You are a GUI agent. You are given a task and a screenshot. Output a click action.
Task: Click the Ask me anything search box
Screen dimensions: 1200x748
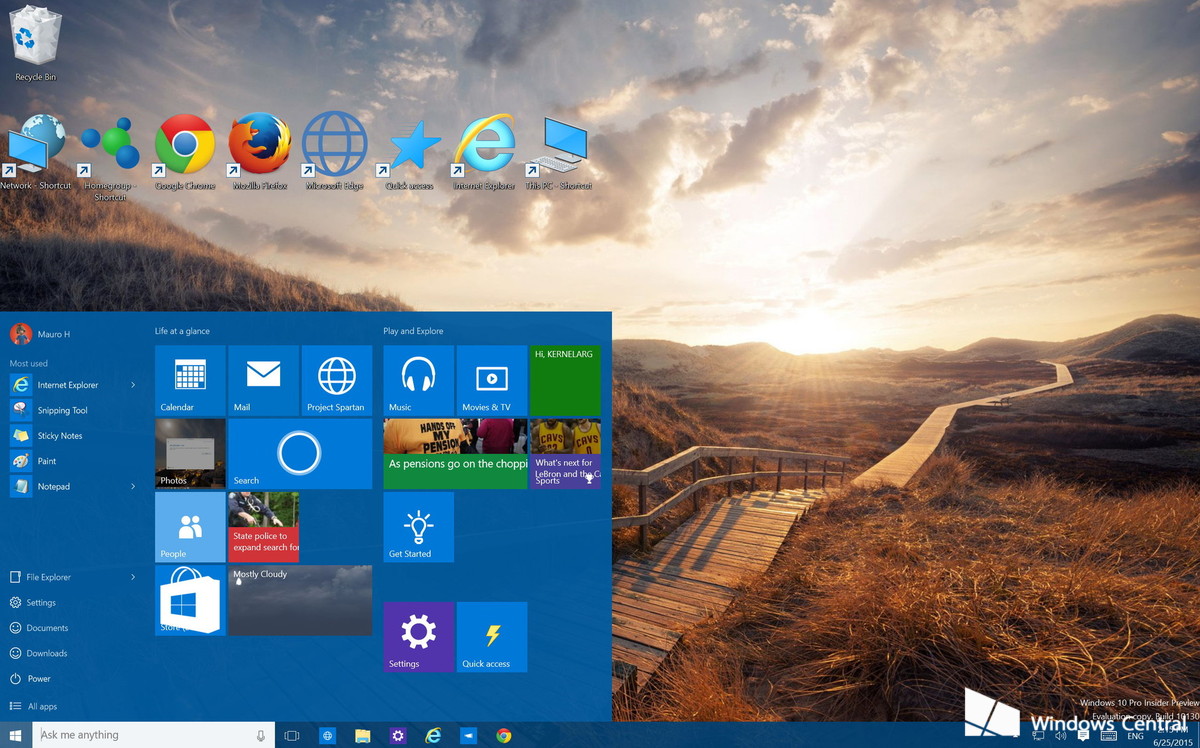click(x=150, y=734)
